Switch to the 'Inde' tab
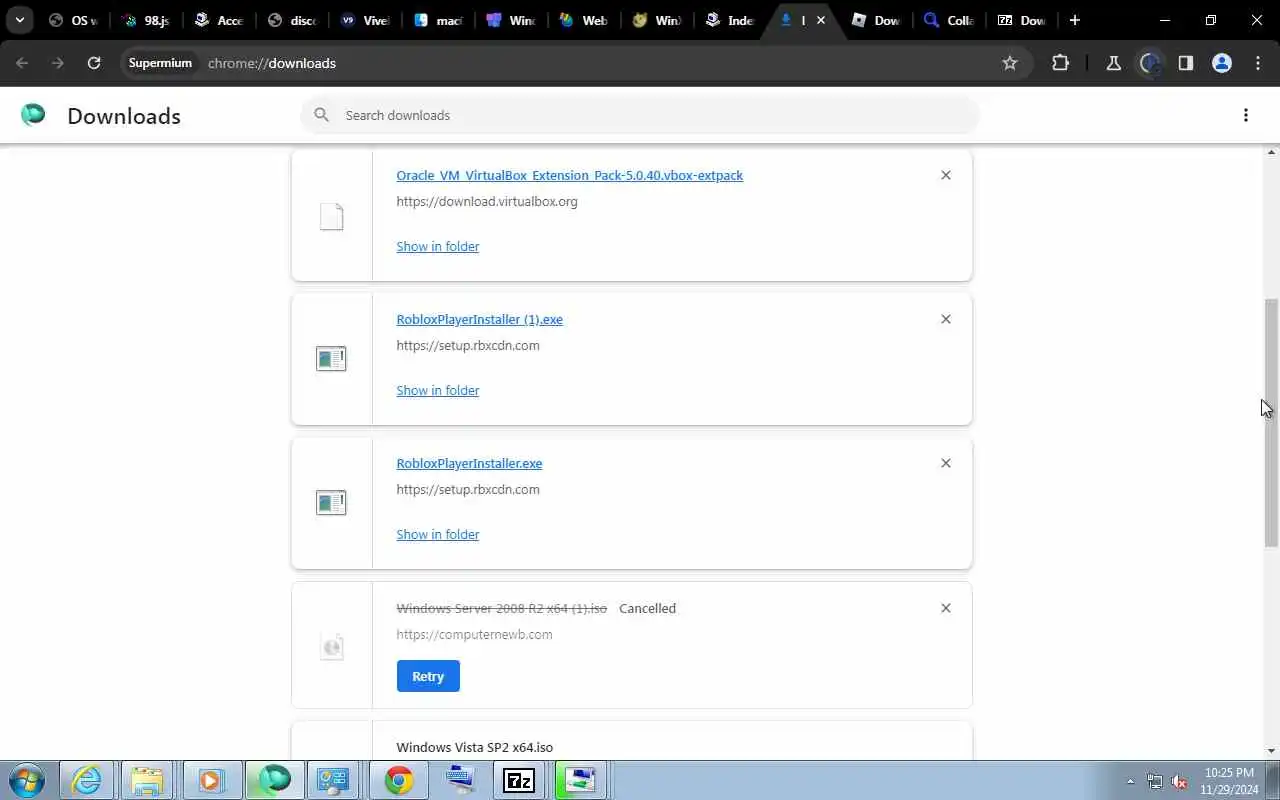The image size is (1280, 800). tap(729, 20)
